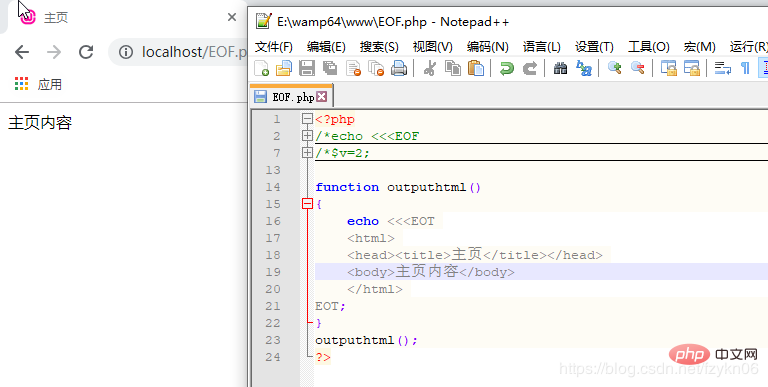Viewport: 768px width, 387px height.
Task: Reload the localhost page in browser
Action: [x=86, y=52]
